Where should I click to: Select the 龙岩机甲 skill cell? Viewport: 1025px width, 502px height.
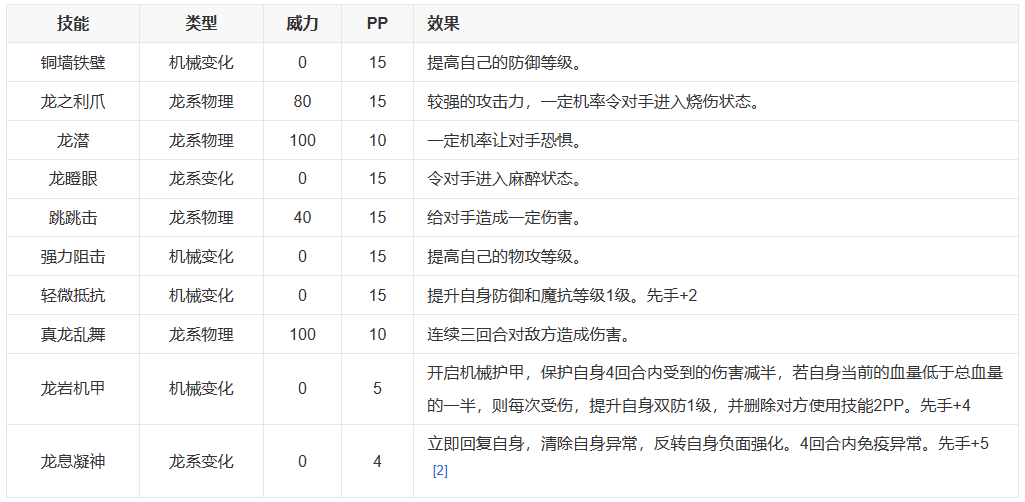[73, 389]
